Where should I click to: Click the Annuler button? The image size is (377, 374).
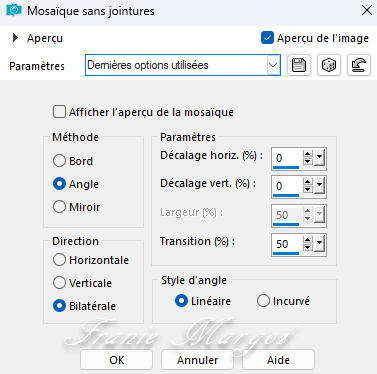click(x=197, y=360)
